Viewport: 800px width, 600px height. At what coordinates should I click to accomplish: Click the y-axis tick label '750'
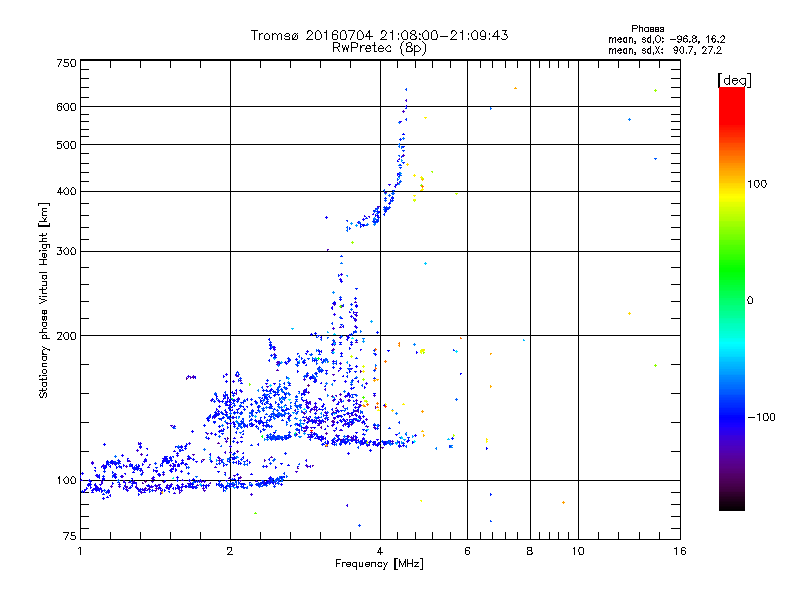(x=66, y=63)
